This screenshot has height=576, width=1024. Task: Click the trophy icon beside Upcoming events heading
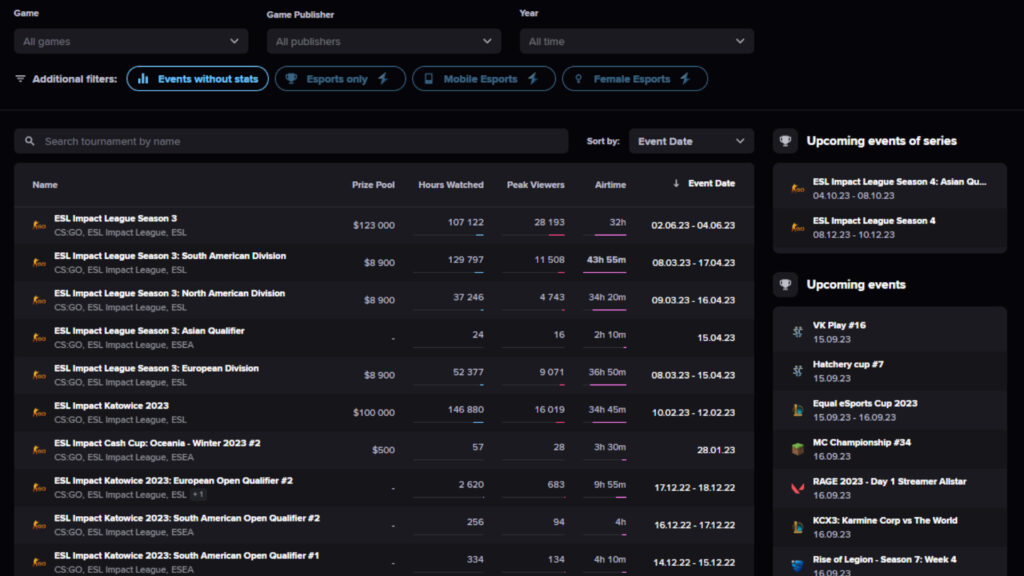click(x=785, y=284)
